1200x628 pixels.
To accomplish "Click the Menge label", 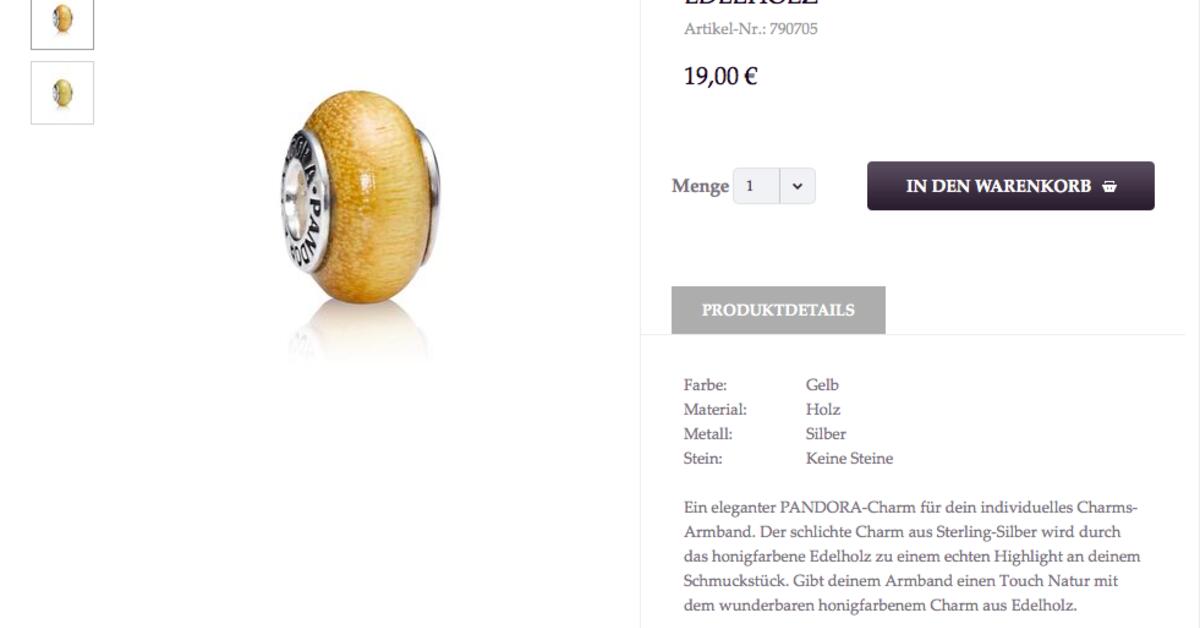I will pyautogui.click(x=700, y=186).
